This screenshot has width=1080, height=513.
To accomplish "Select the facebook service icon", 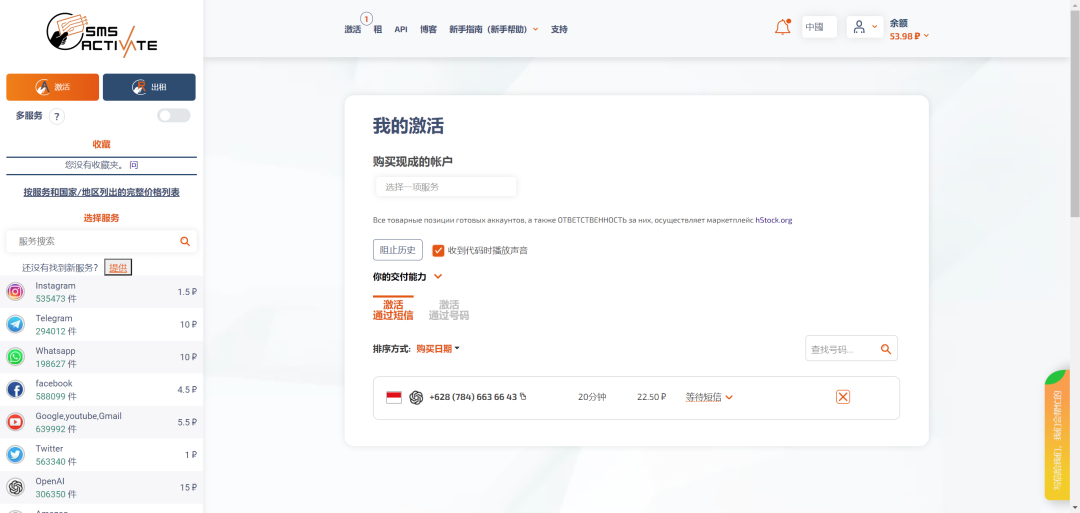I will [x=15, y=389].
